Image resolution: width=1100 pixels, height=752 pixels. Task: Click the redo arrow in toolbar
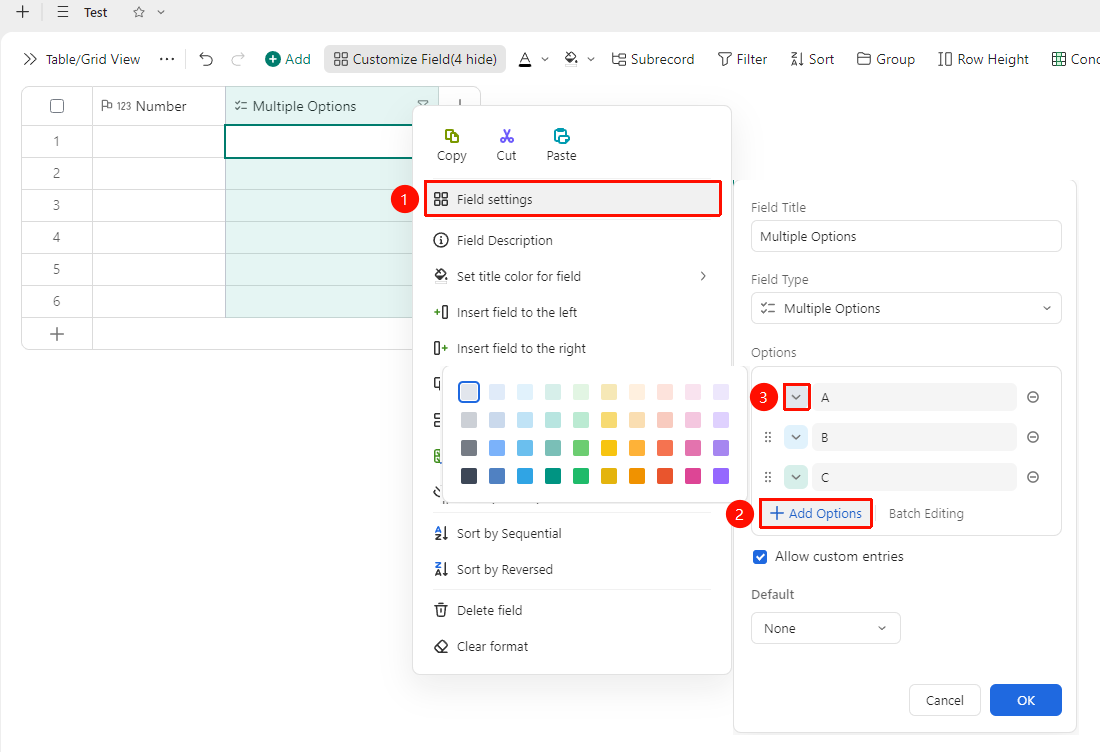238,59
